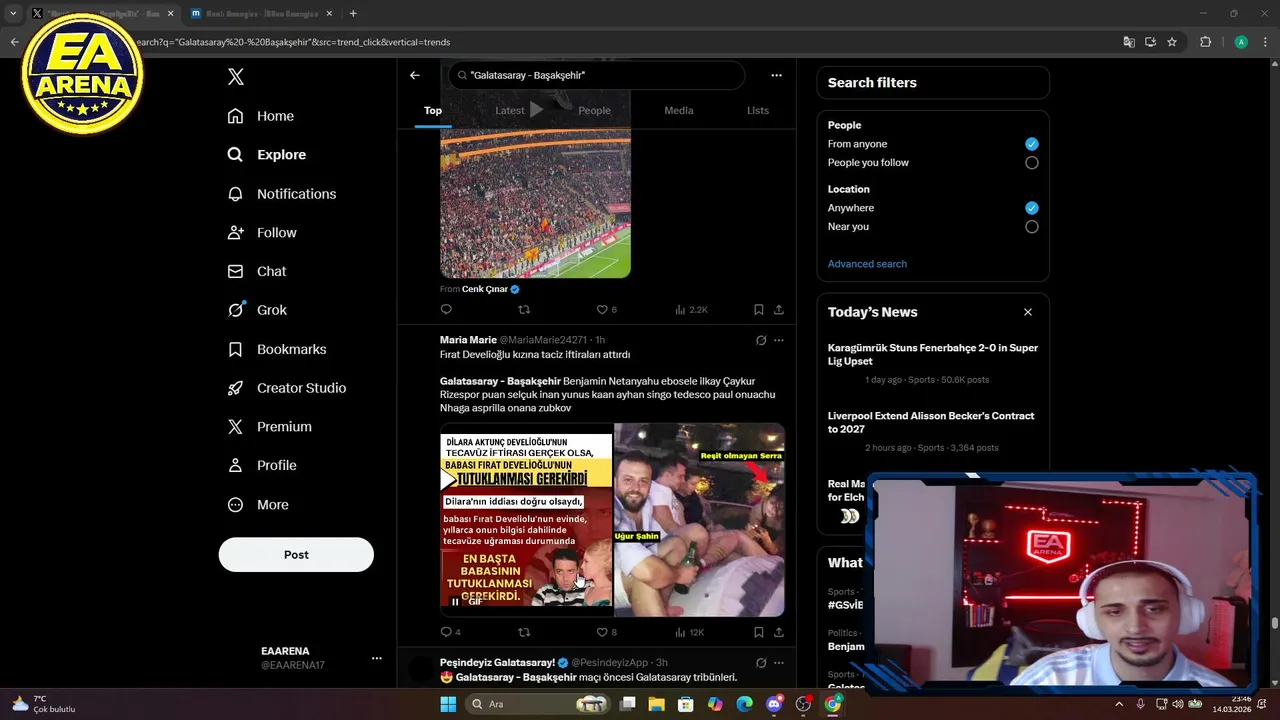Open the Uğur Şahin party photo
1280x720 pixels.
click(699, 520)
